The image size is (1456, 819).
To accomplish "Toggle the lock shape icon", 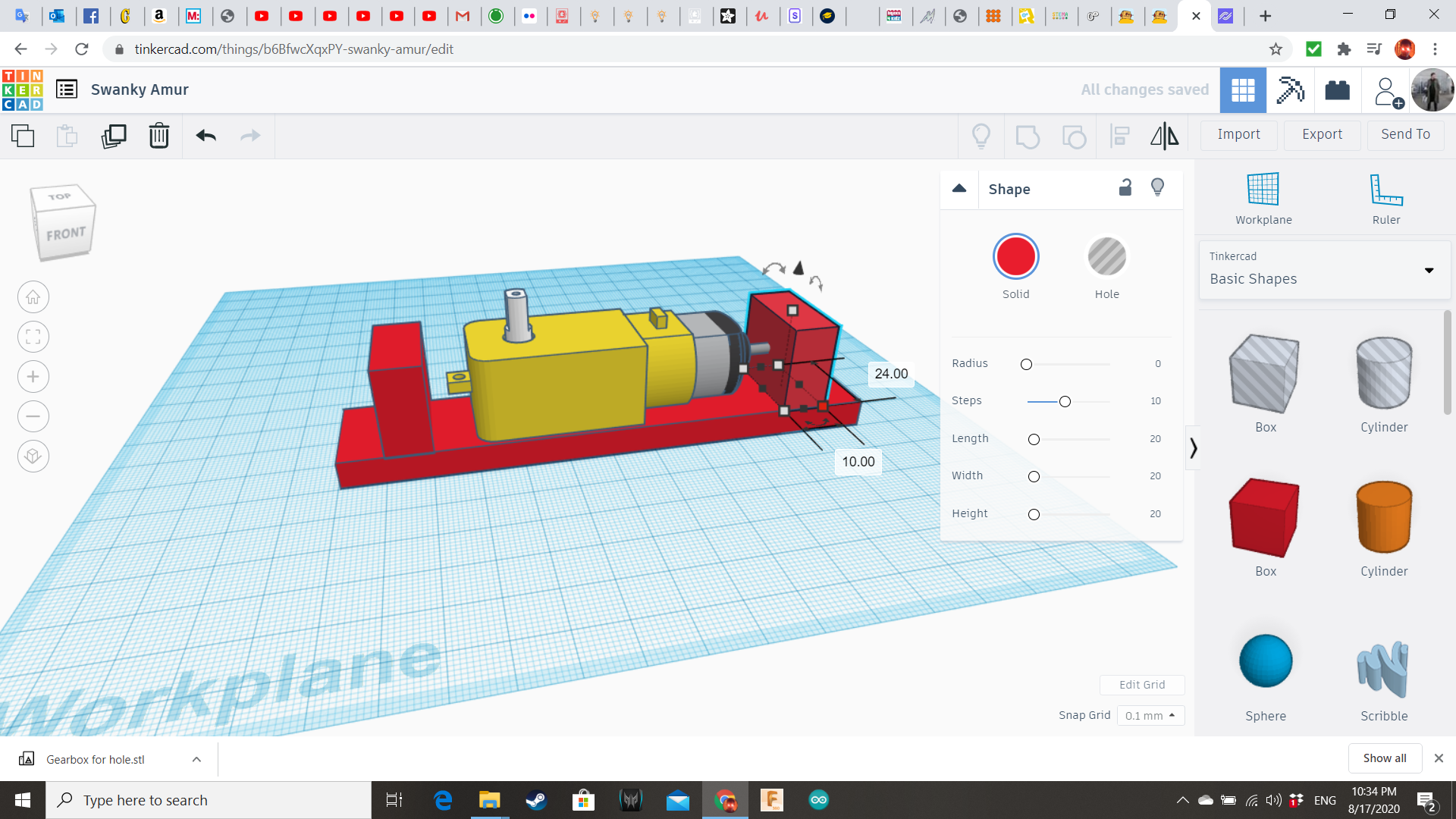I will 1126,188.
